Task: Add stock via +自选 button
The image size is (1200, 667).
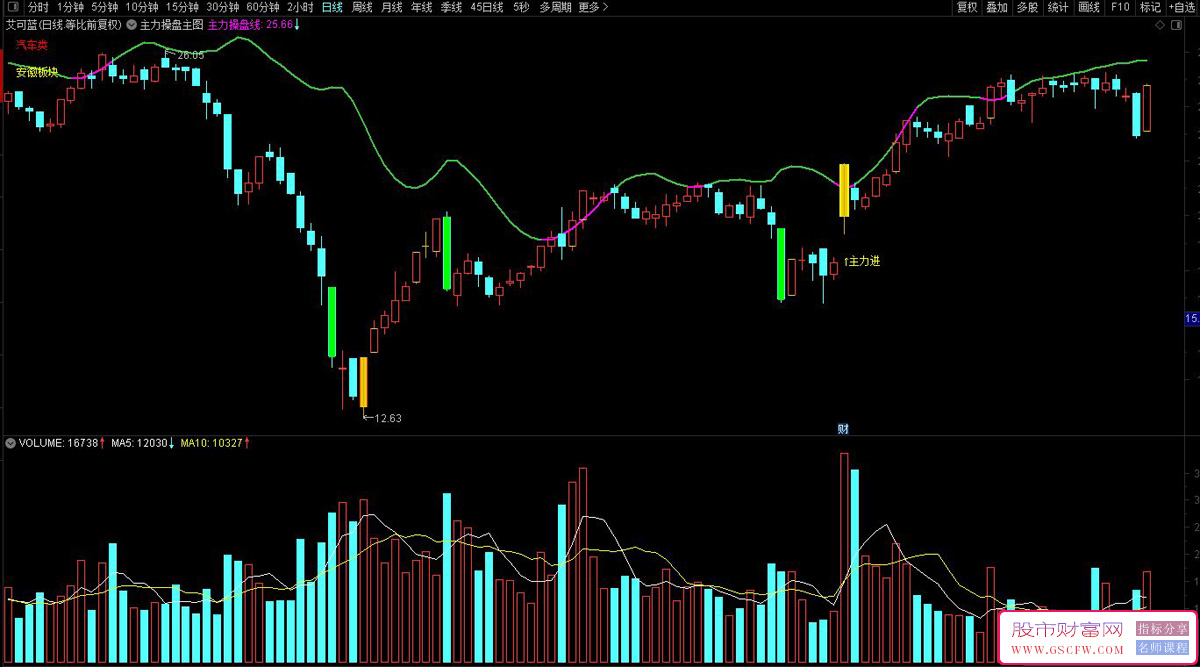Action: click(1180, 7)
